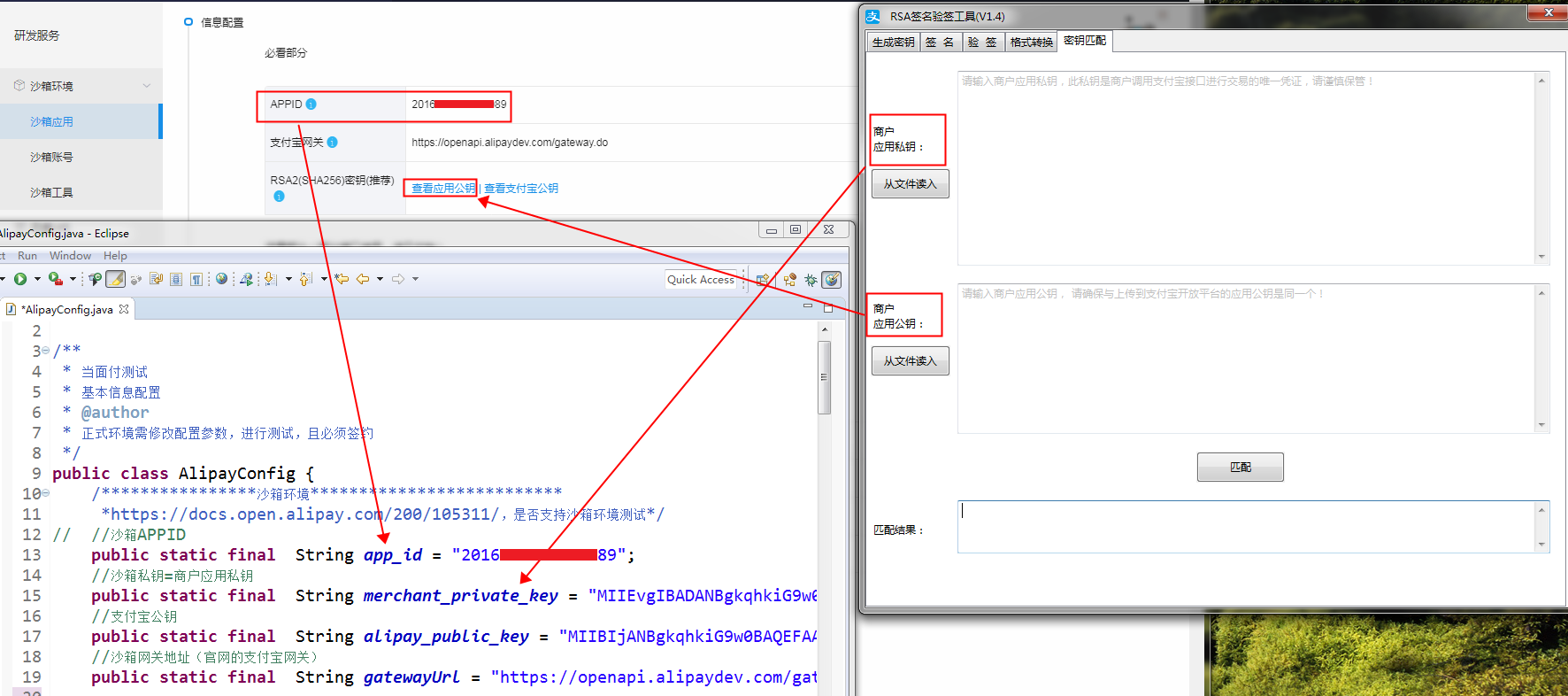The height and width of the screenshot is (696, 1568).
Task: Switch to the 格式转换 tab
Action: click(1031, 42)
